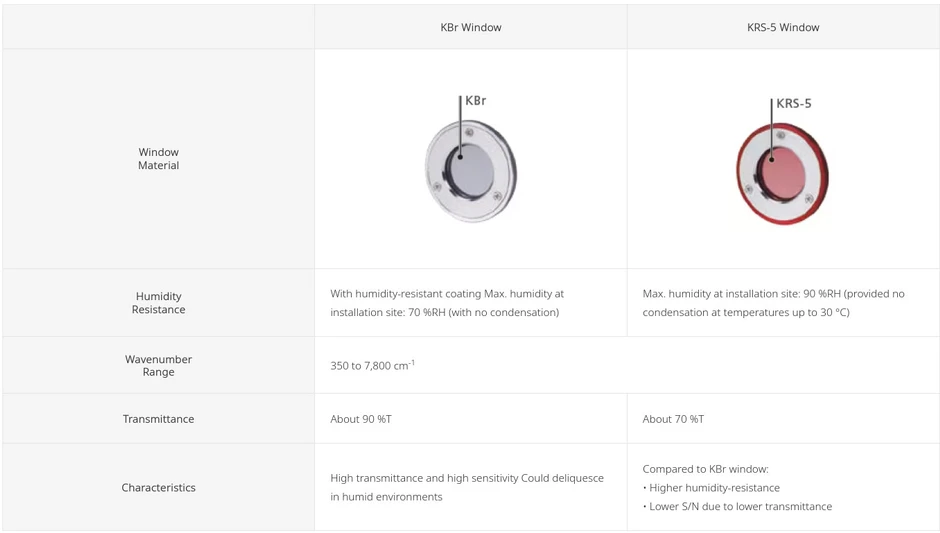Select the KBr Window column header
Screen dimensions: 940x533
click(470, 27)
